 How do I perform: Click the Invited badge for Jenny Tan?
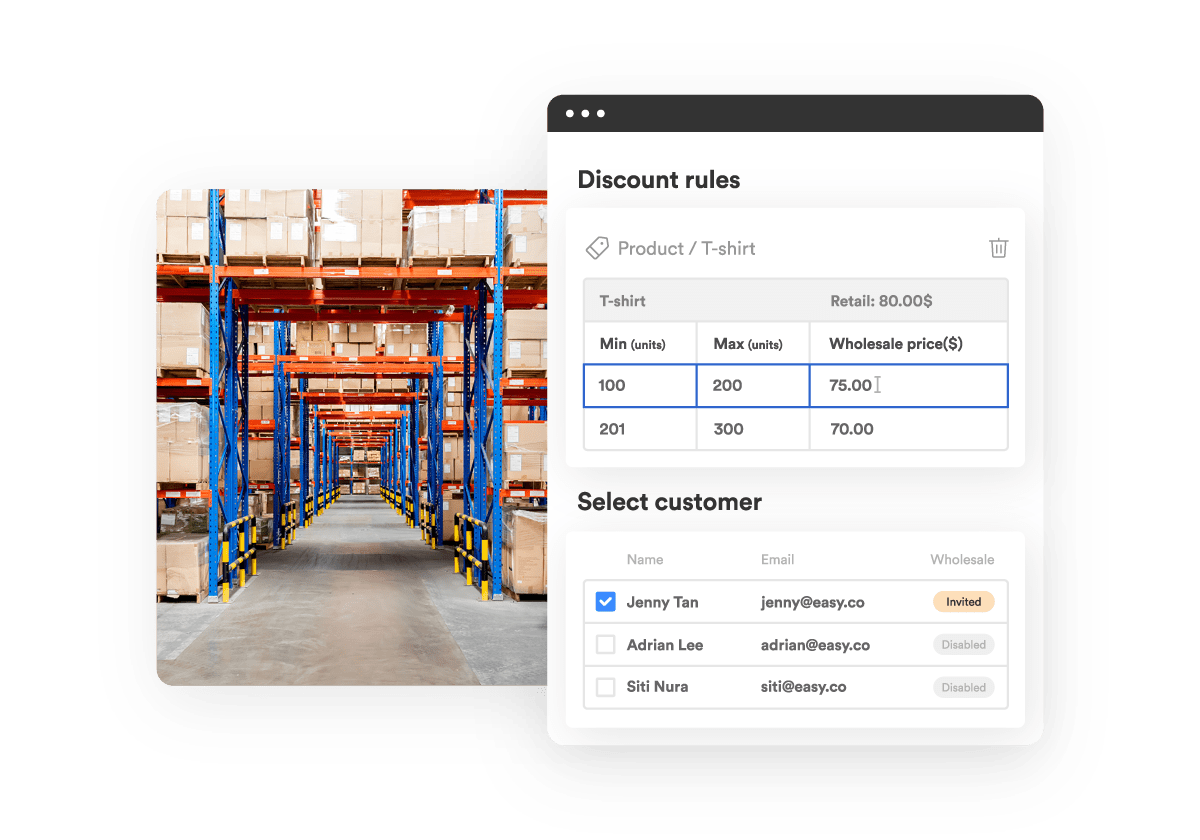click(964, 602)
